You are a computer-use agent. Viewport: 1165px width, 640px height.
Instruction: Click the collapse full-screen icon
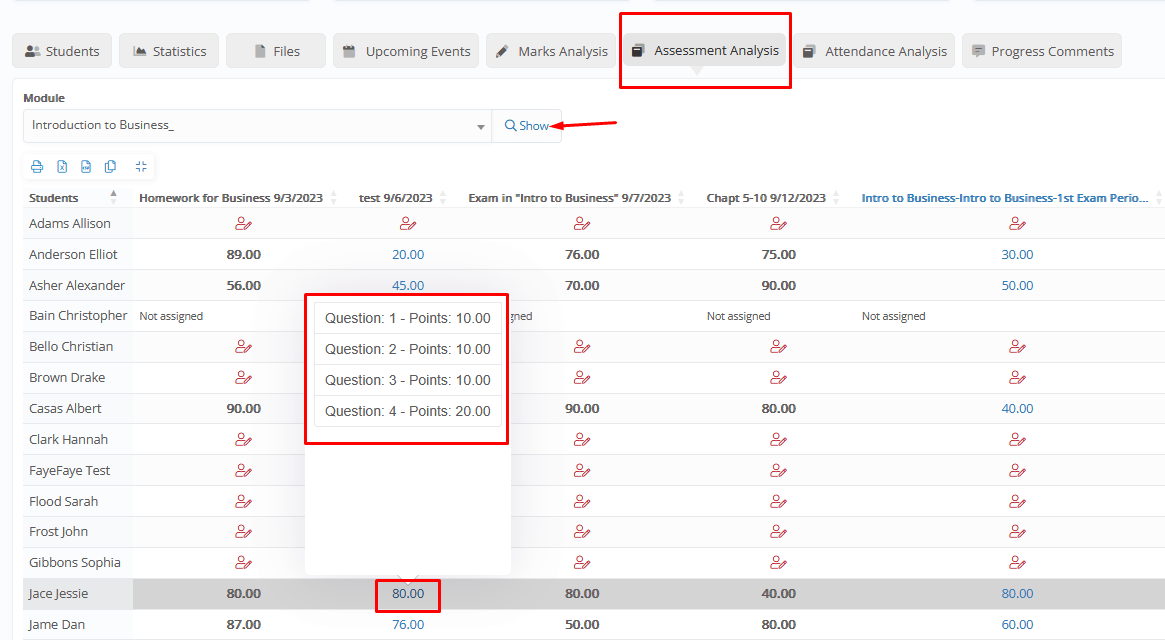click(141, 167)
